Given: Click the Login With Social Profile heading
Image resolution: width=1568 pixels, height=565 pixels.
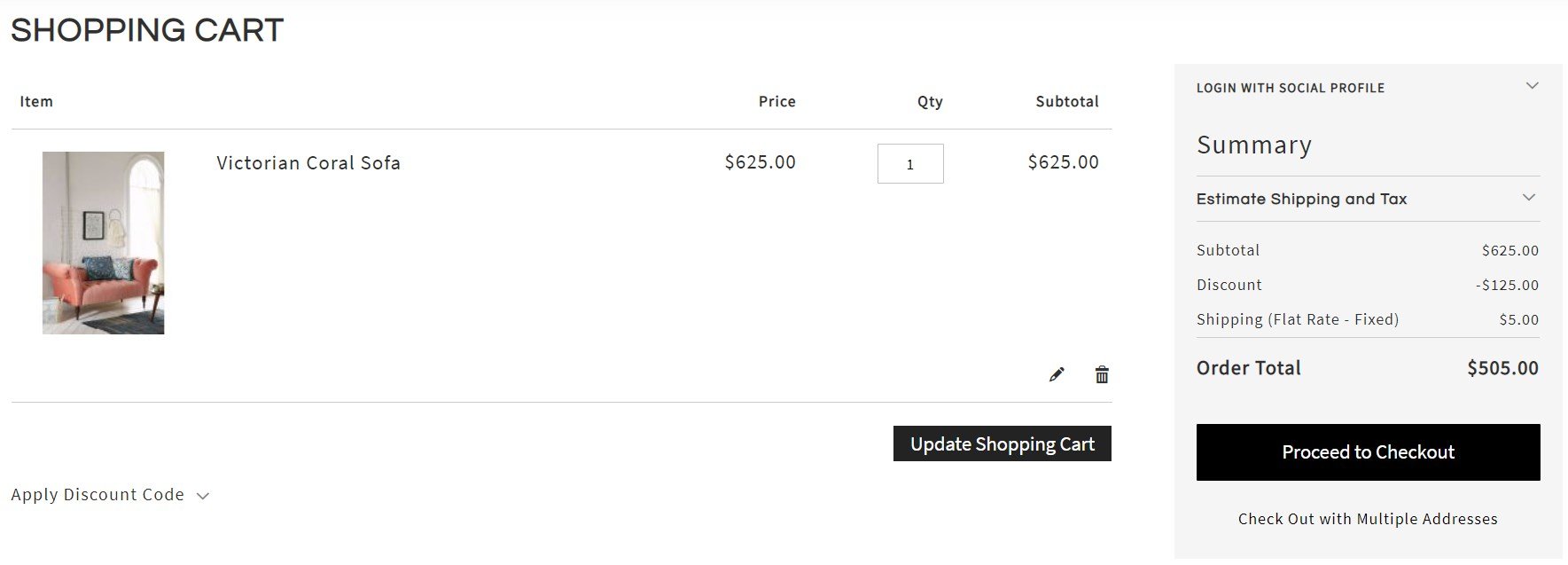Looking at the screenshot, I should click(1290, 88).
